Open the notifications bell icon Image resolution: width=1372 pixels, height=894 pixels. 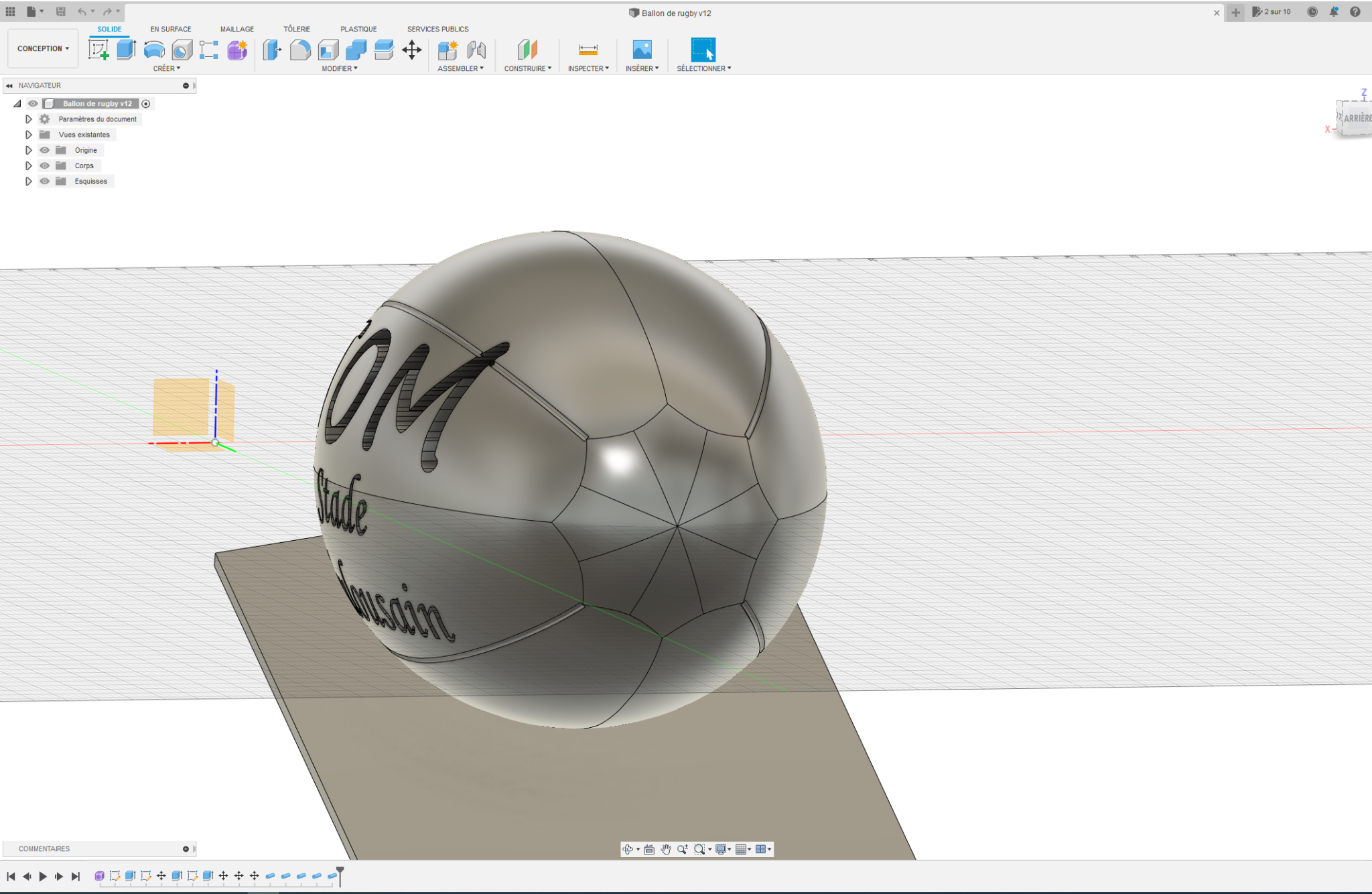coord(1334,11)
